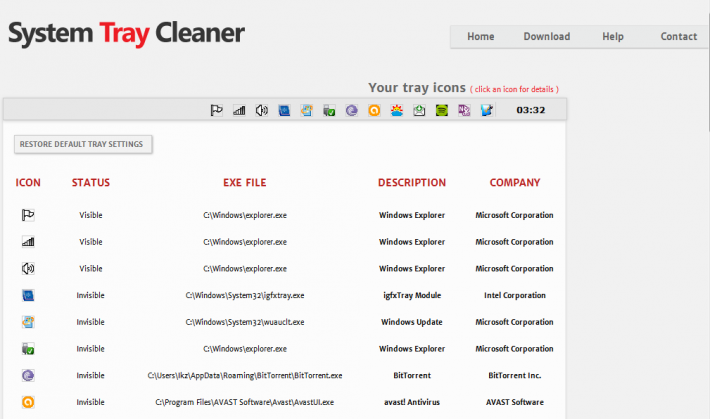Click the Windows Update description

coord(412,322)
